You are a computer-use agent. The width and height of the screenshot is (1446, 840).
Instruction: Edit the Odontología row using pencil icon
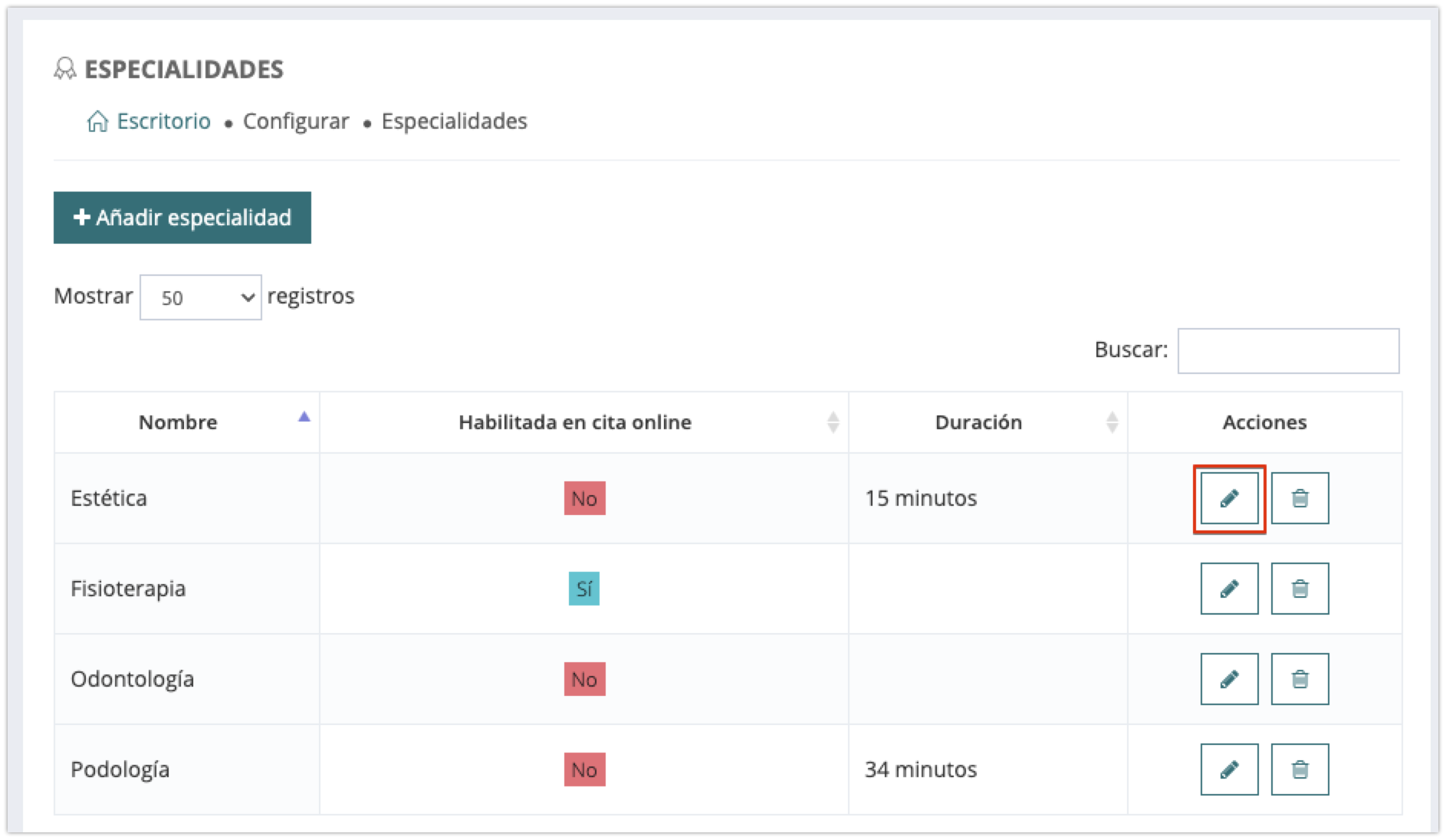(1229, 679)
